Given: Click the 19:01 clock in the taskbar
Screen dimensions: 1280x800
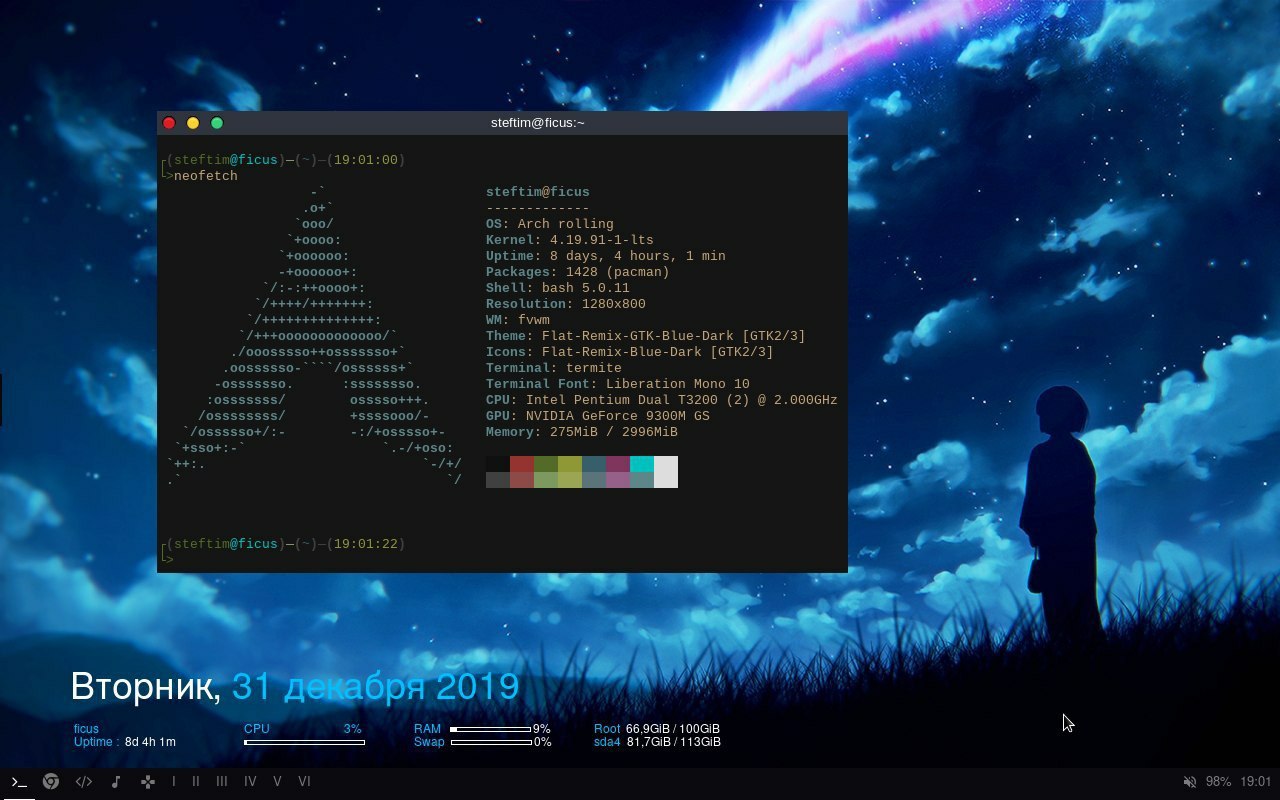Looking at the screenshot, I should pyautogui.click(x=1256, y=782).
